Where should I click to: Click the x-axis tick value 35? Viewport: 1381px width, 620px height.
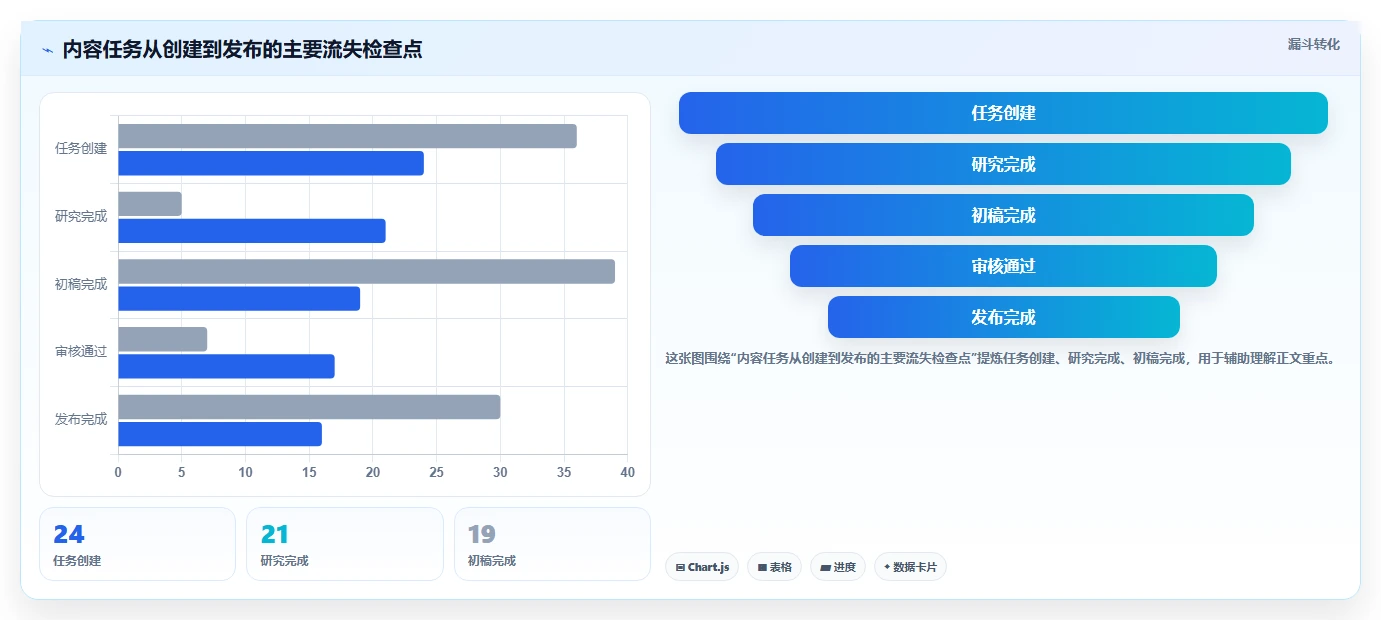564,472
